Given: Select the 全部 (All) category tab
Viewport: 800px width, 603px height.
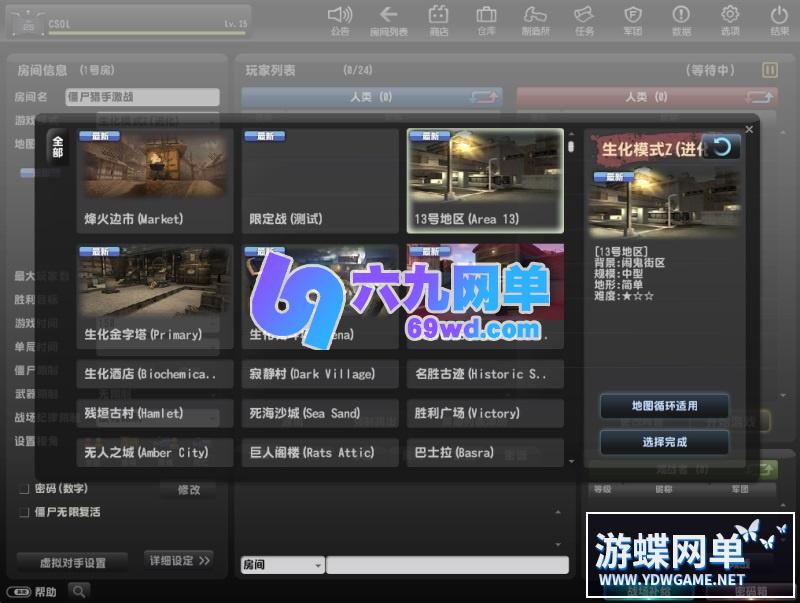Looking at the screenshot, I should [58, 147].
